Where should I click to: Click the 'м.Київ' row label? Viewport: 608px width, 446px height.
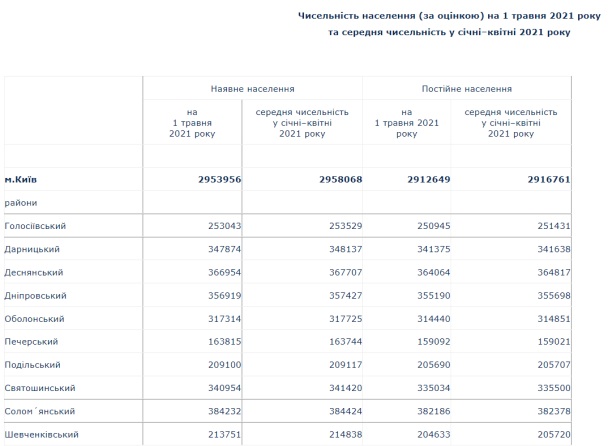21,180
